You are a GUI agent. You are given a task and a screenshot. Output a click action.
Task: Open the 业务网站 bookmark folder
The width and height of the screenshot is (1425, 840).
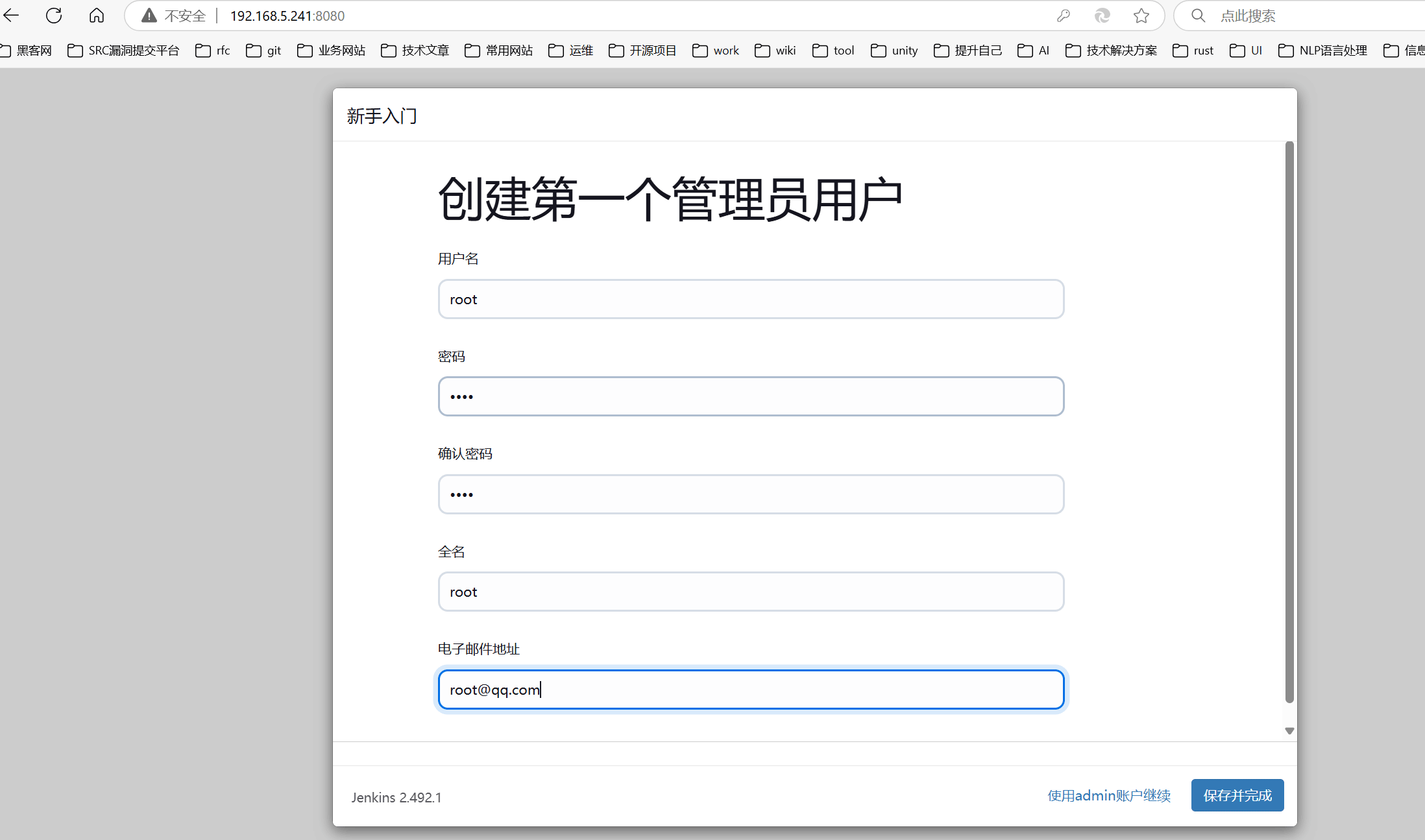(x=331, y=51)
